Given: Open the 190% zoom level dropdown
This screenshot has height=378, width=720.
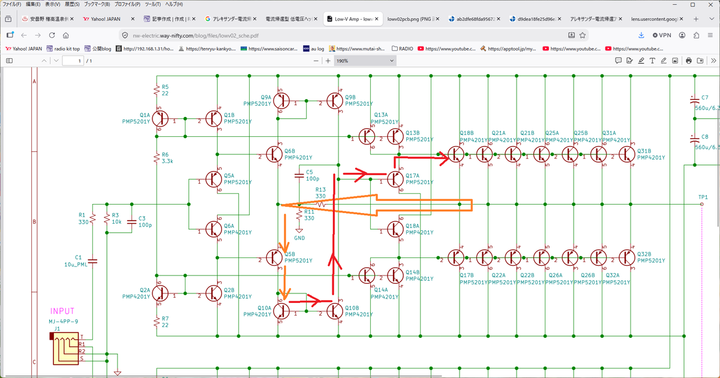Looking at the screenshot, I should [365, 61].
